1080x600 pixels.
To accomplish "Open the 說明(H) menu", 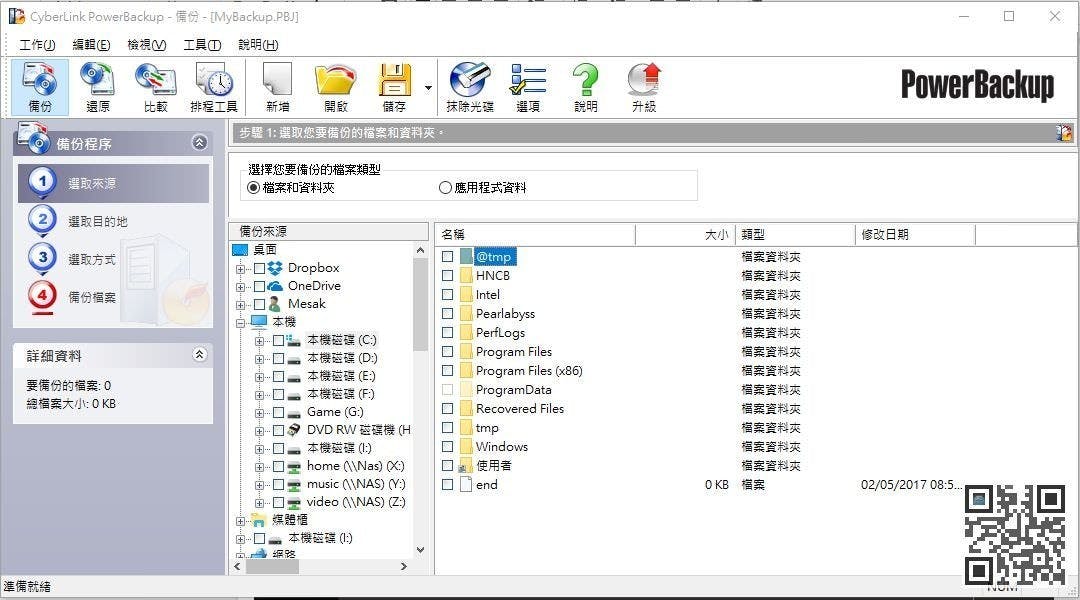I will 258,45.
